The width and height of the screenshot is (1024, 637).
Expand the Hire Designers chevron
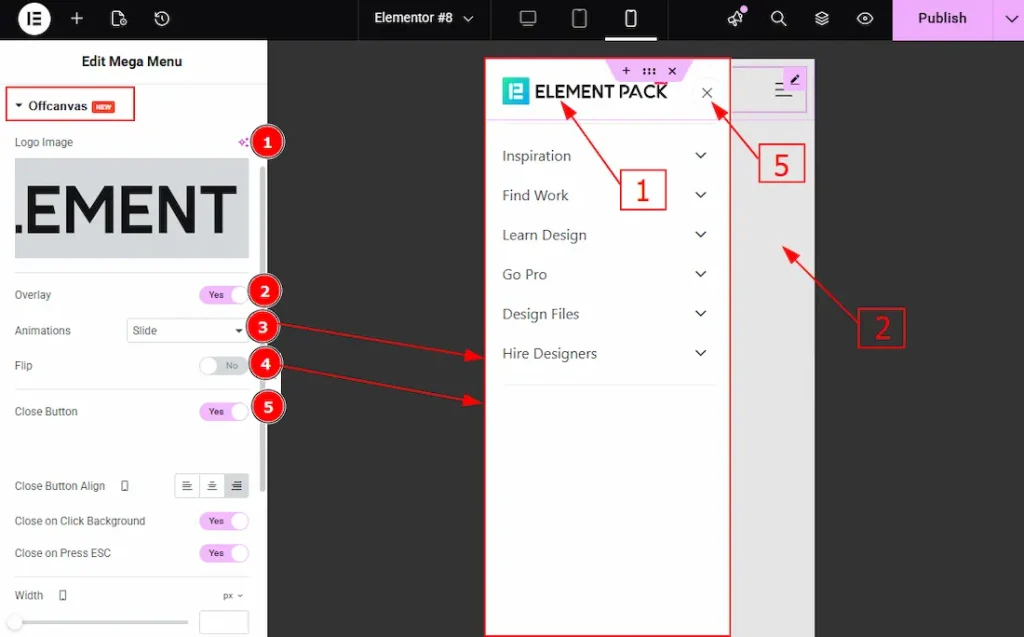coord(701,353)
